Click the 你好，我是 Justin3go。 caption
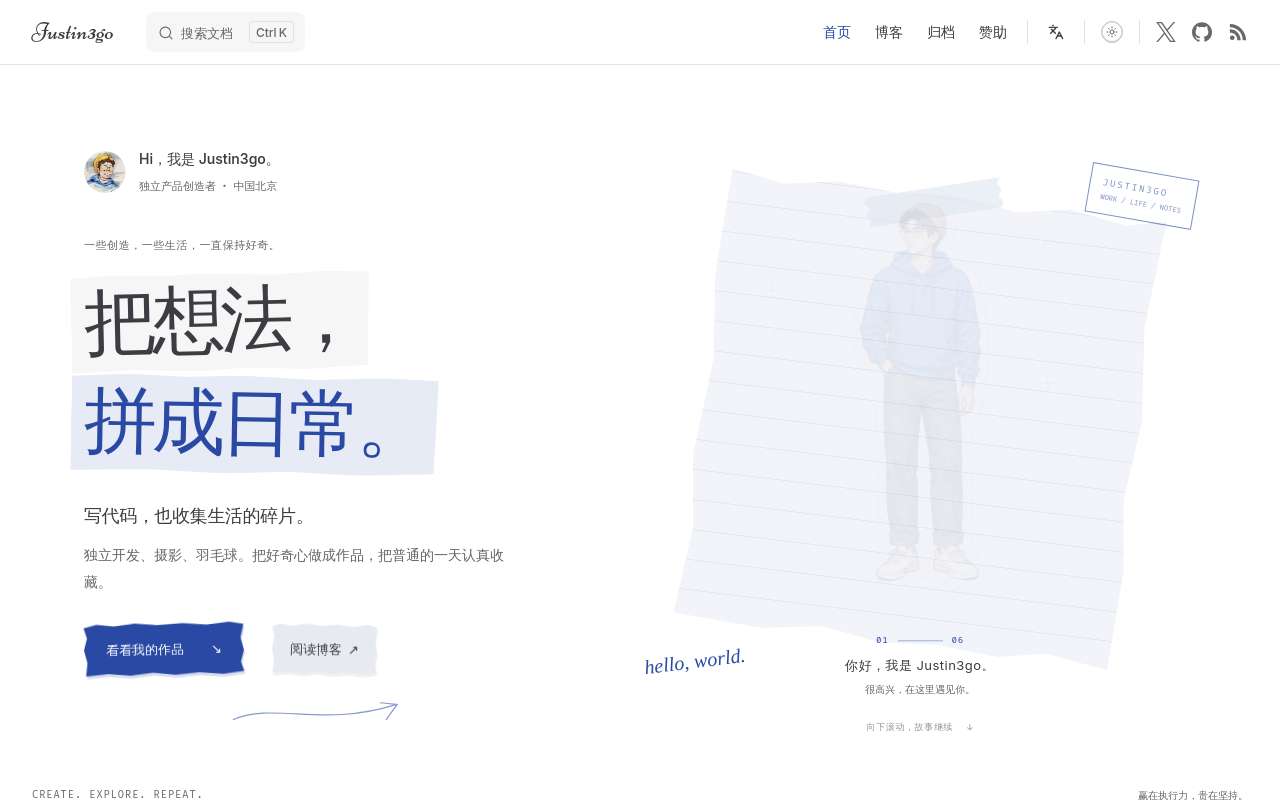1280x800 pixels. click(920, 665)
